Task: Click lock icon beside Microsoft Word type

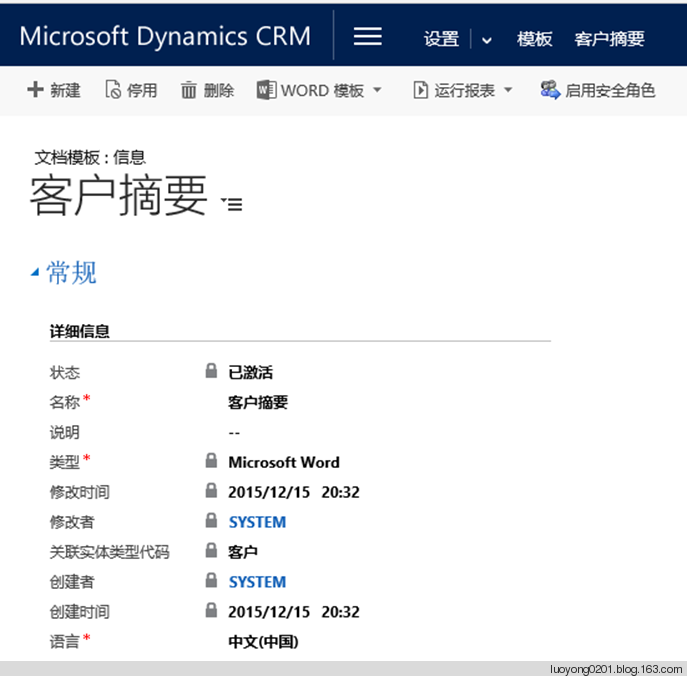Action: tap(211, 460)
